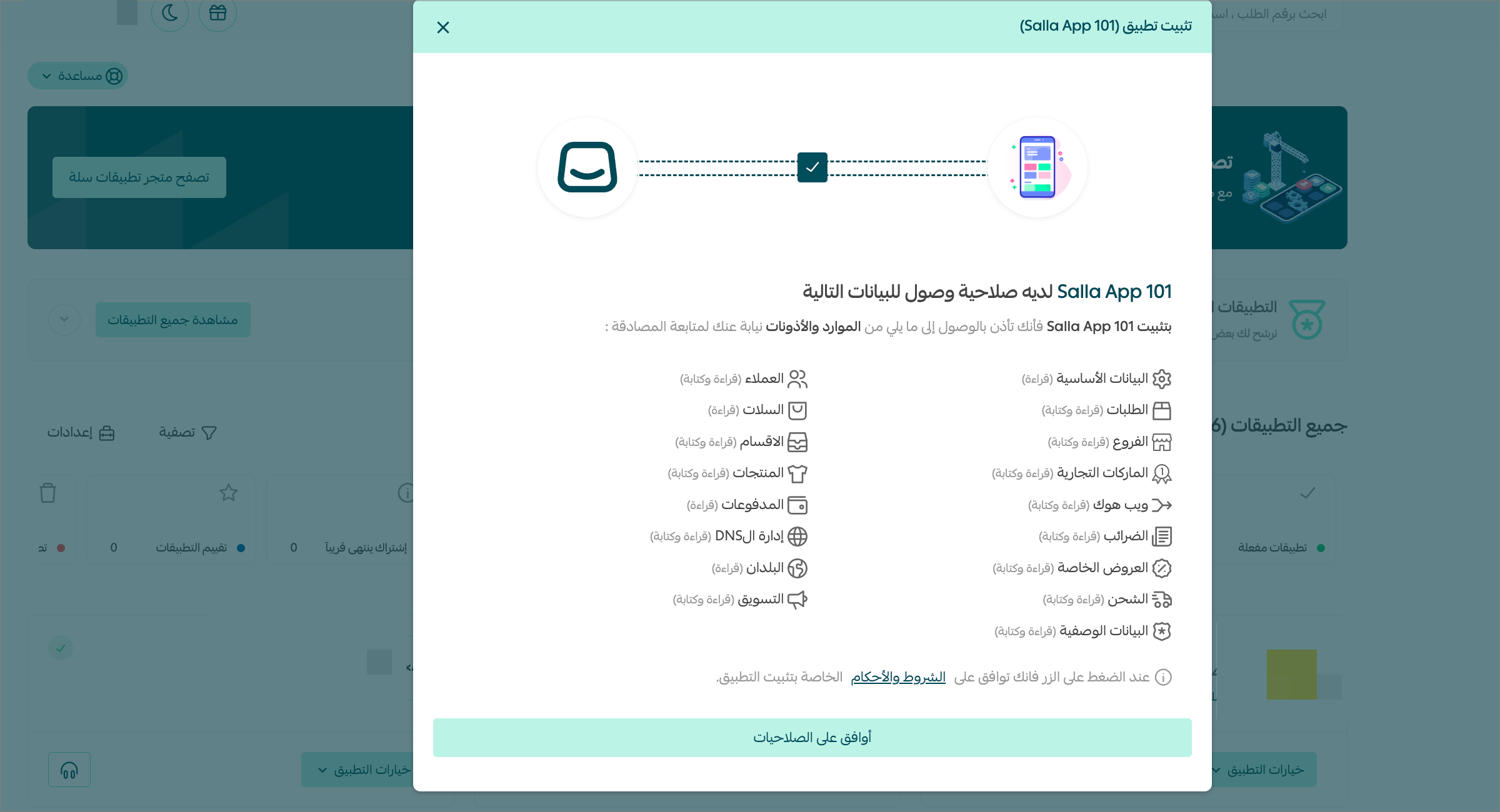
Task: Select the إشتراك ينتهي قريباً card
Action: tap(341, 520)
